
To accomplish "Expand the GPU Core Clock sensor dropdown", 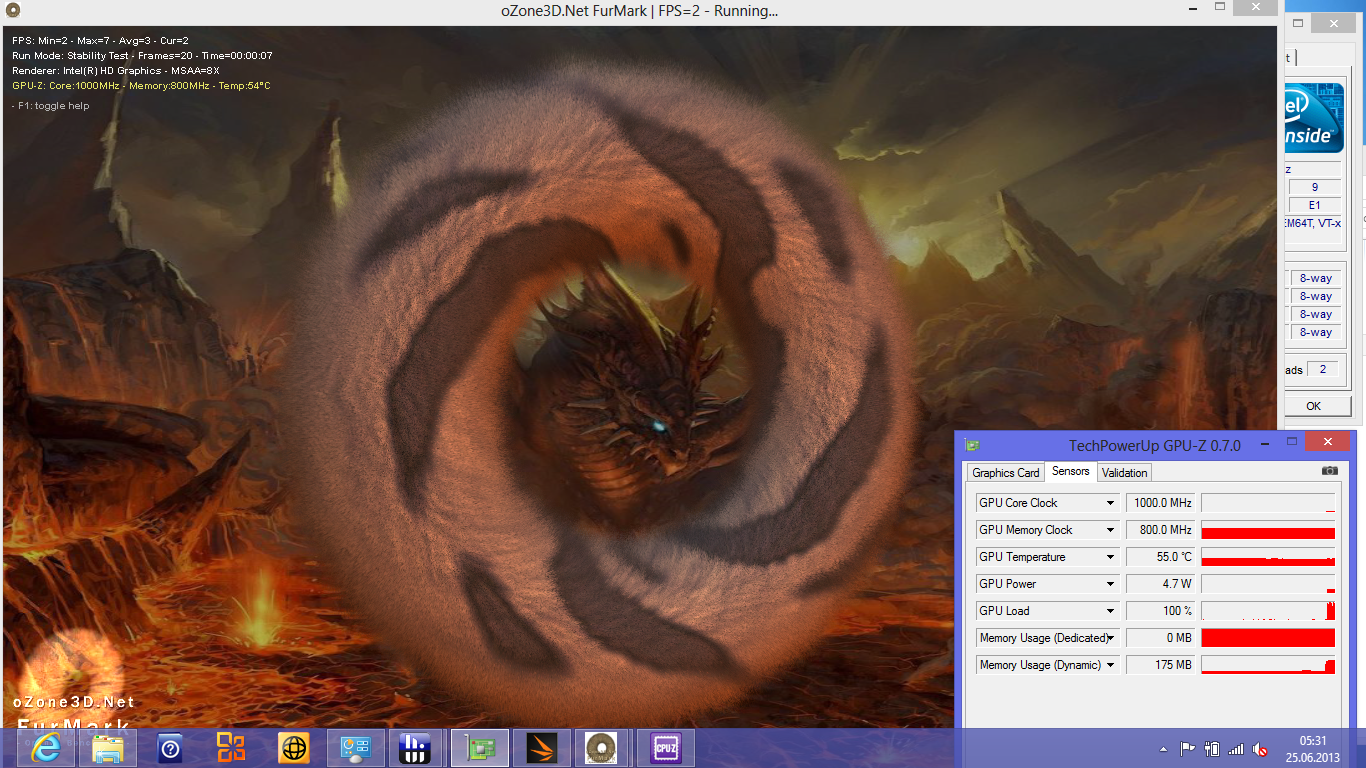I will coord(1110,503).
